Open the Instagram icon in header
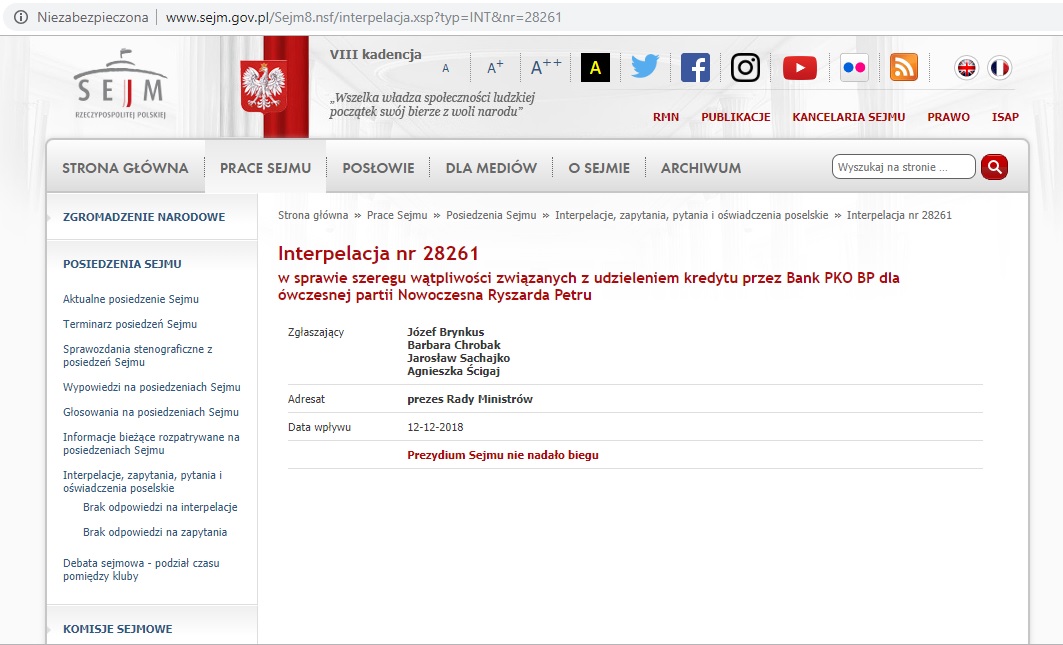The image size is (1063, 645). point(745,67)
